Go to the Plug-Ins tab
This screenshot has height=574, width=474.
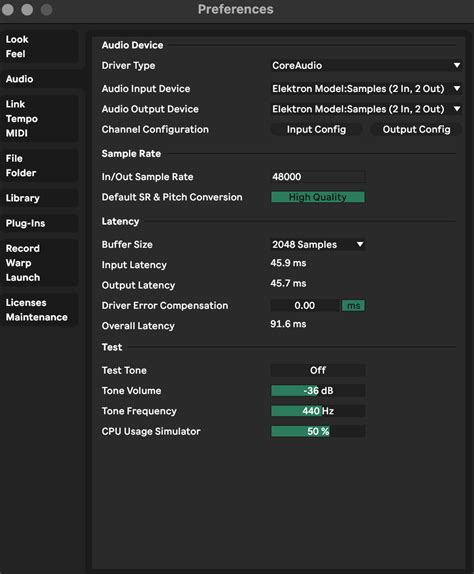39,223
